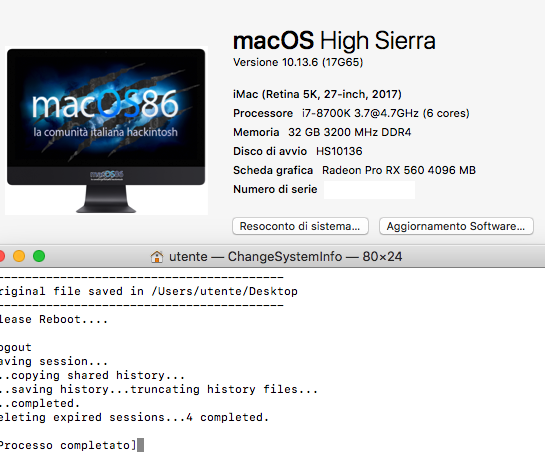Click the "Numero di serie" label
Image resolution: width=545 pixels, height=462 pixels.
(275, 189)
